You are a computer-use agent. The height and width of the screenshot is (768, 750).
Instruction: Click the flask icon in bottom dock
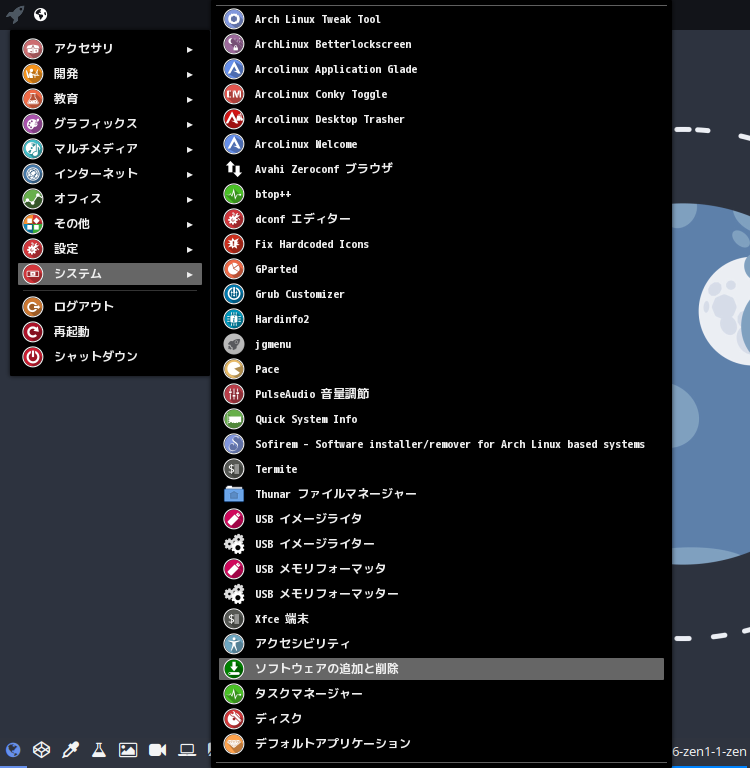pos(99,750)
